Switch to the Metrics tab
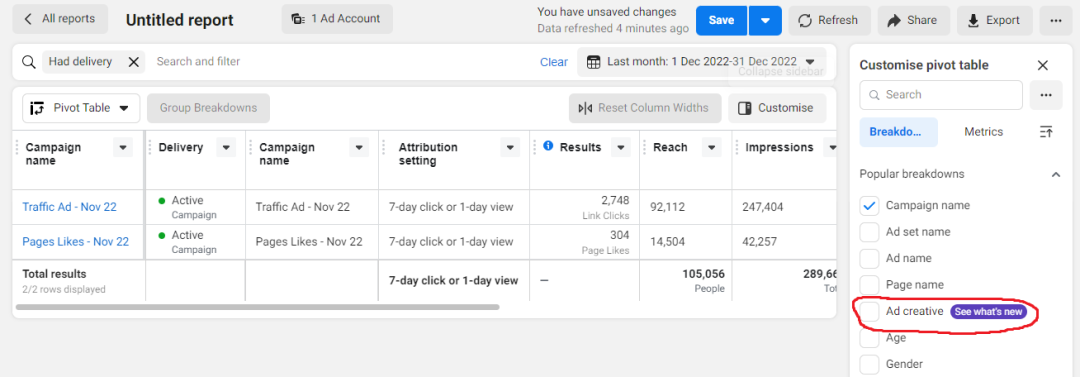Viewport: 1080px width, 377px height. (x=984, y=132)
